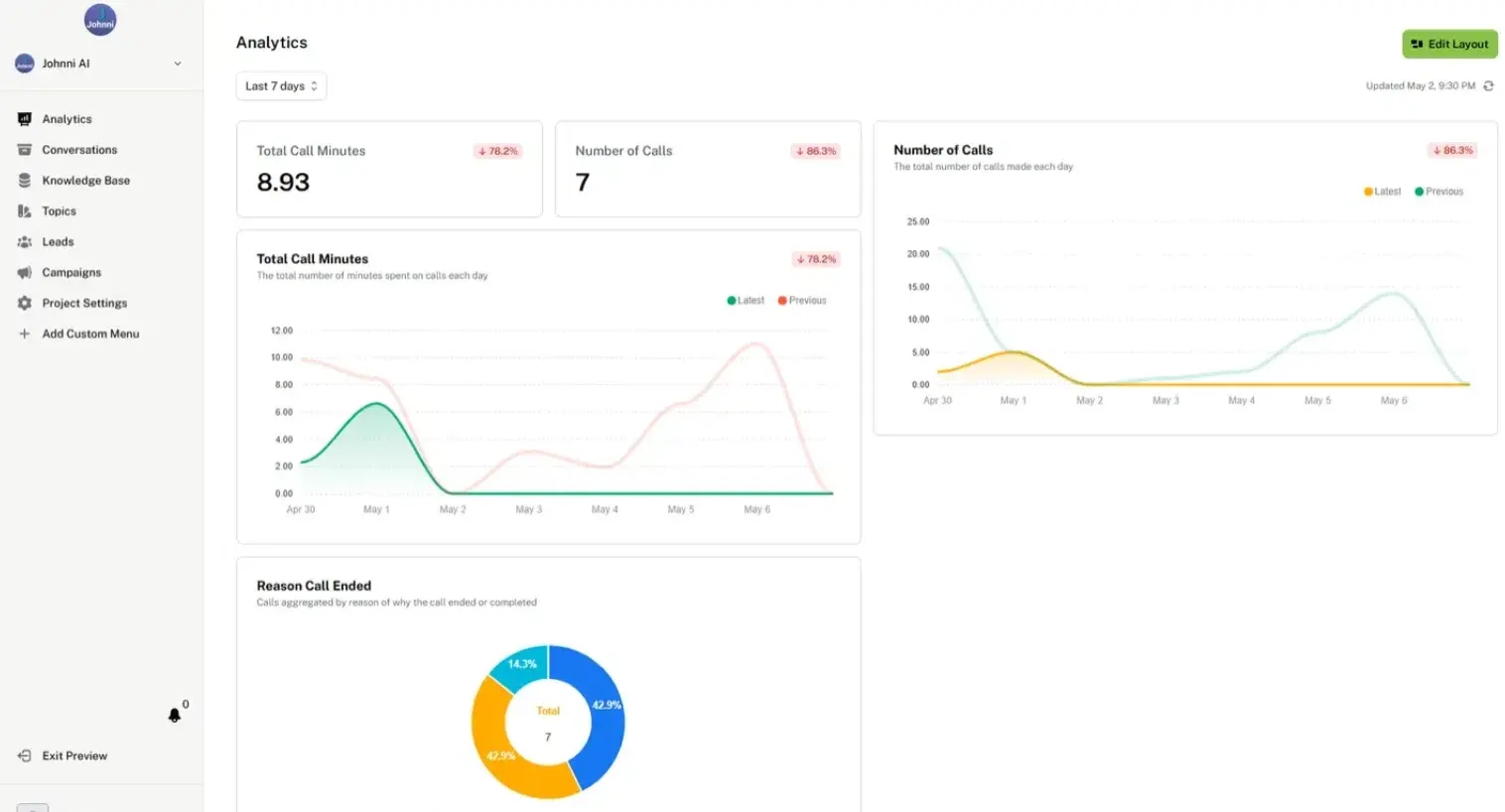Click the Campaigns megaphone icon
This screenshot has height=812, width=1505.
click(24, 272)
